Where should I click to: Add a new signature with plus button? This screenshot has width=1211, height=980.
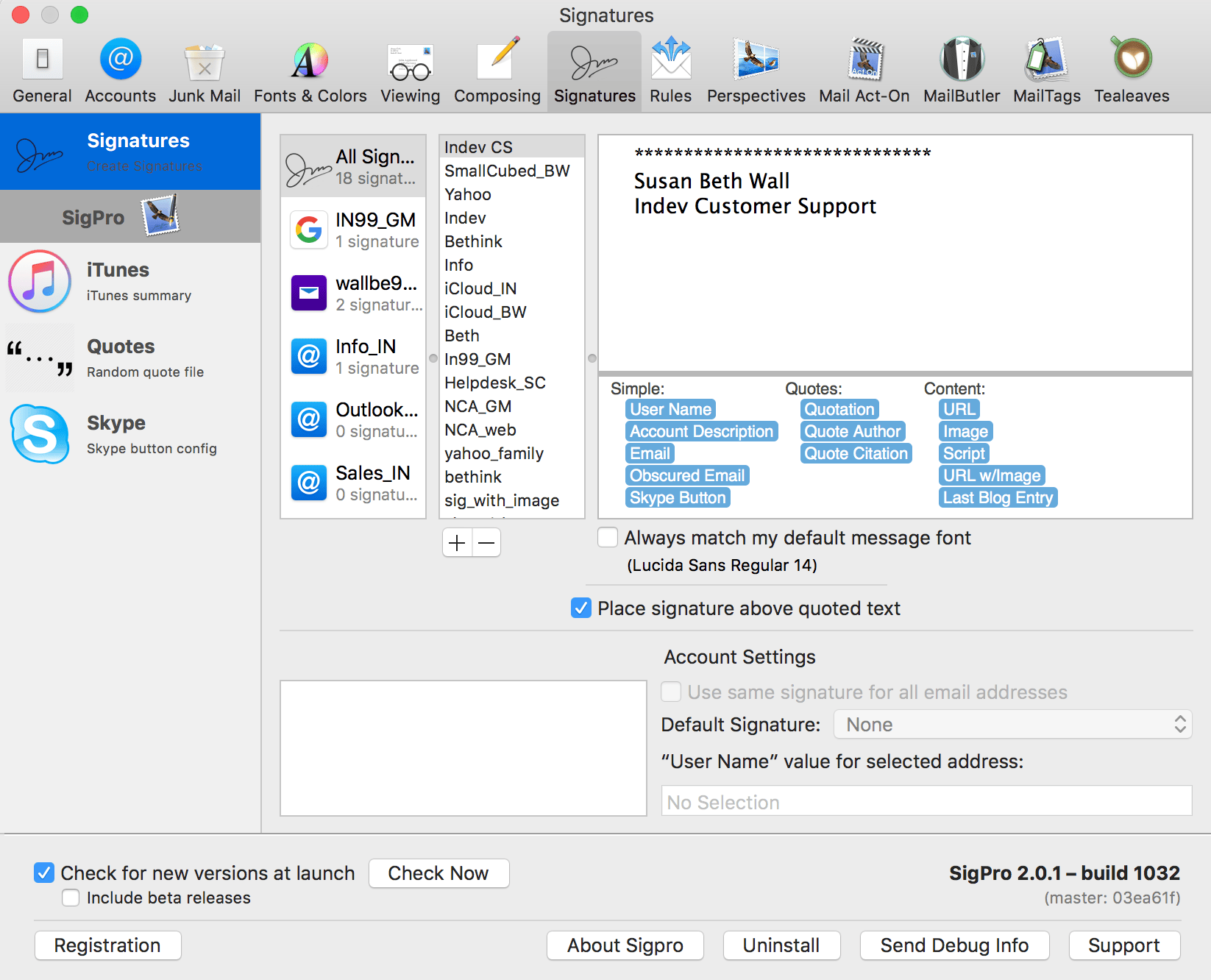pos(457,543)
